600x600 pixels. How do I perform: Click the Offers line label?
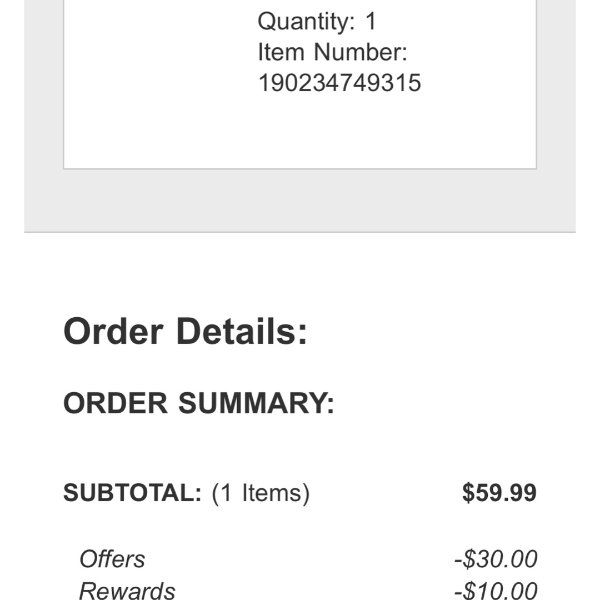pos(112,559)
